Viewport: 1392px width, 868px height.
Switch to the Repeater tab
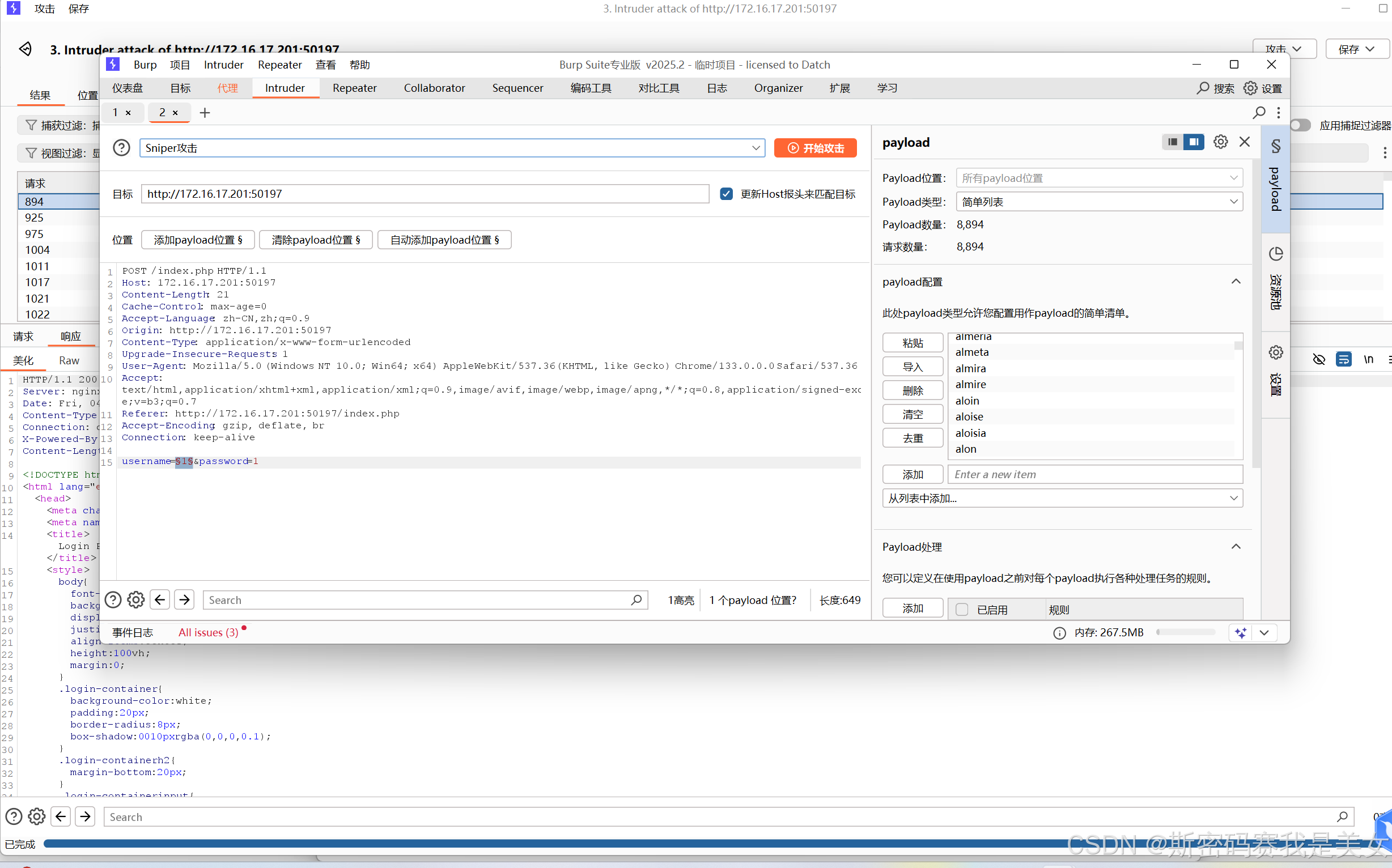point(354,88)
